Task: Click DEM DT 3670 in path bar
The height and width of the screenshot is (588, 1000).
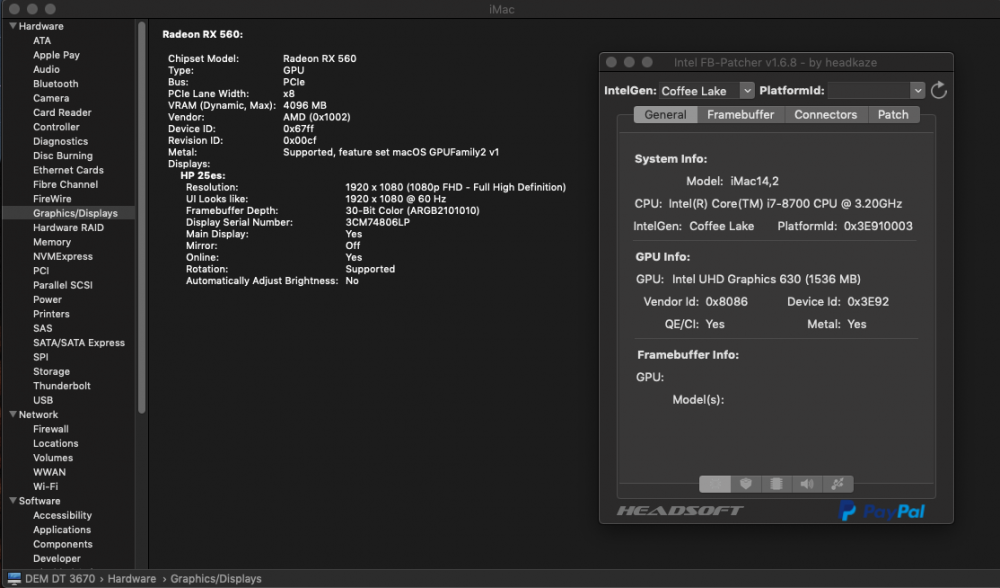Action: (60, 578)
